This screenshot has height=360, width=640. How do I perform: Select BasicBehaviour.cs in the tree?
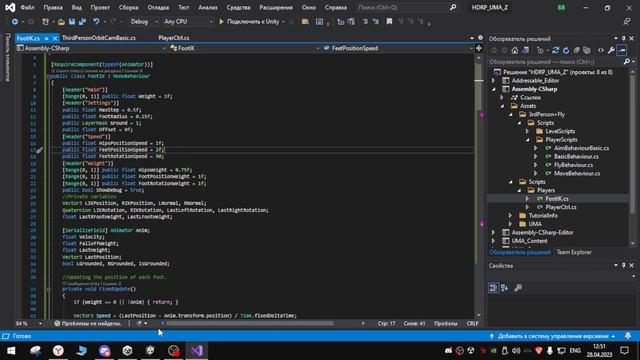(x=576, y=156)
